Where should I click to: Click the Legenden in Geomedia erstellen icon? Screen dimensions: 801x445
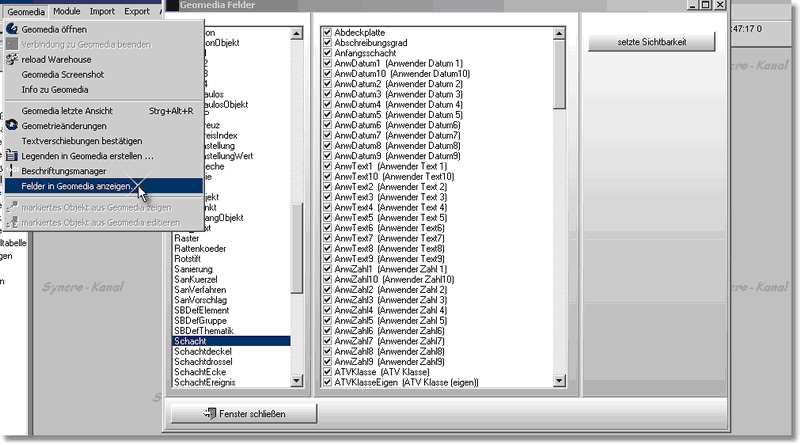click(12, 156)
